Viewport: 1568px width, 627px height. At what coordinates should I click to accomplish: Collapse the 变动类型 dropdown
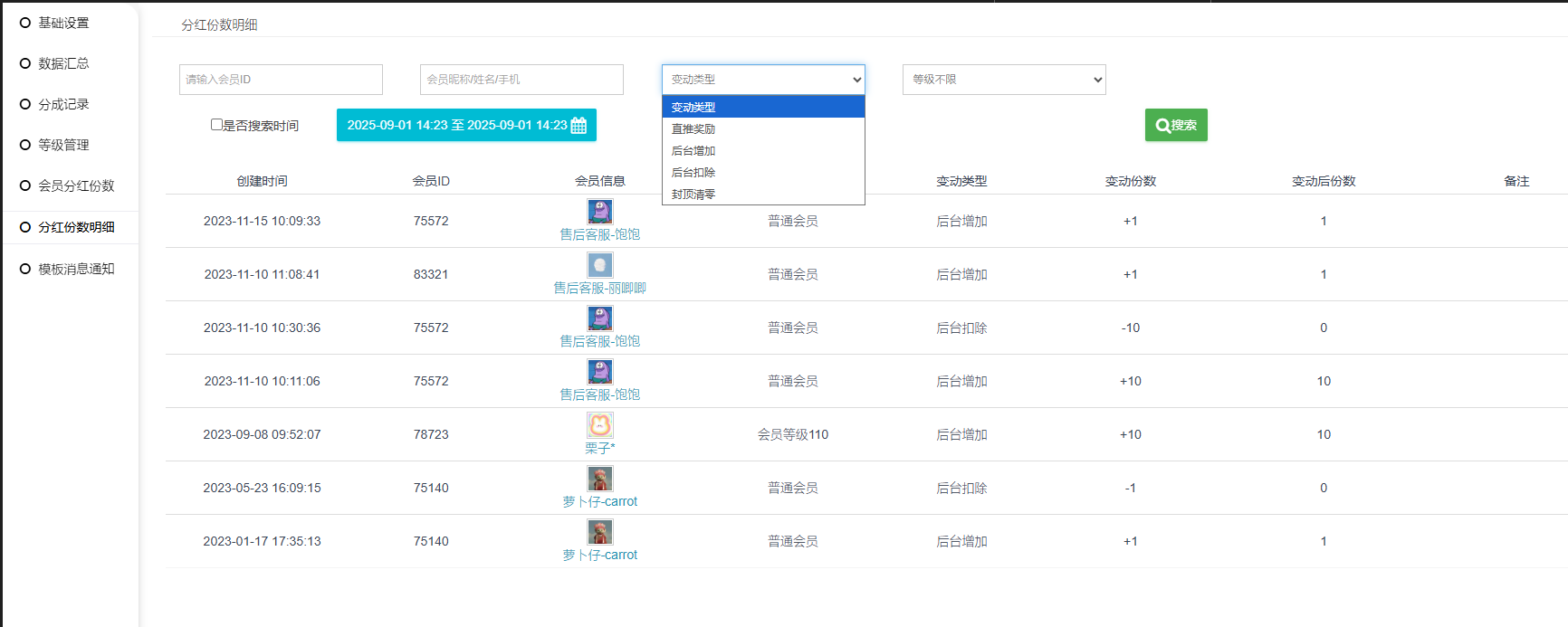pos(762,80)
